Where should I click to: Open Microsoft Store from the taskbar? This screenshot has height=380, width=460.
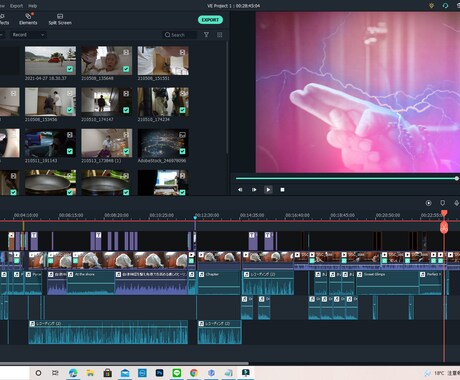(107, 373)
